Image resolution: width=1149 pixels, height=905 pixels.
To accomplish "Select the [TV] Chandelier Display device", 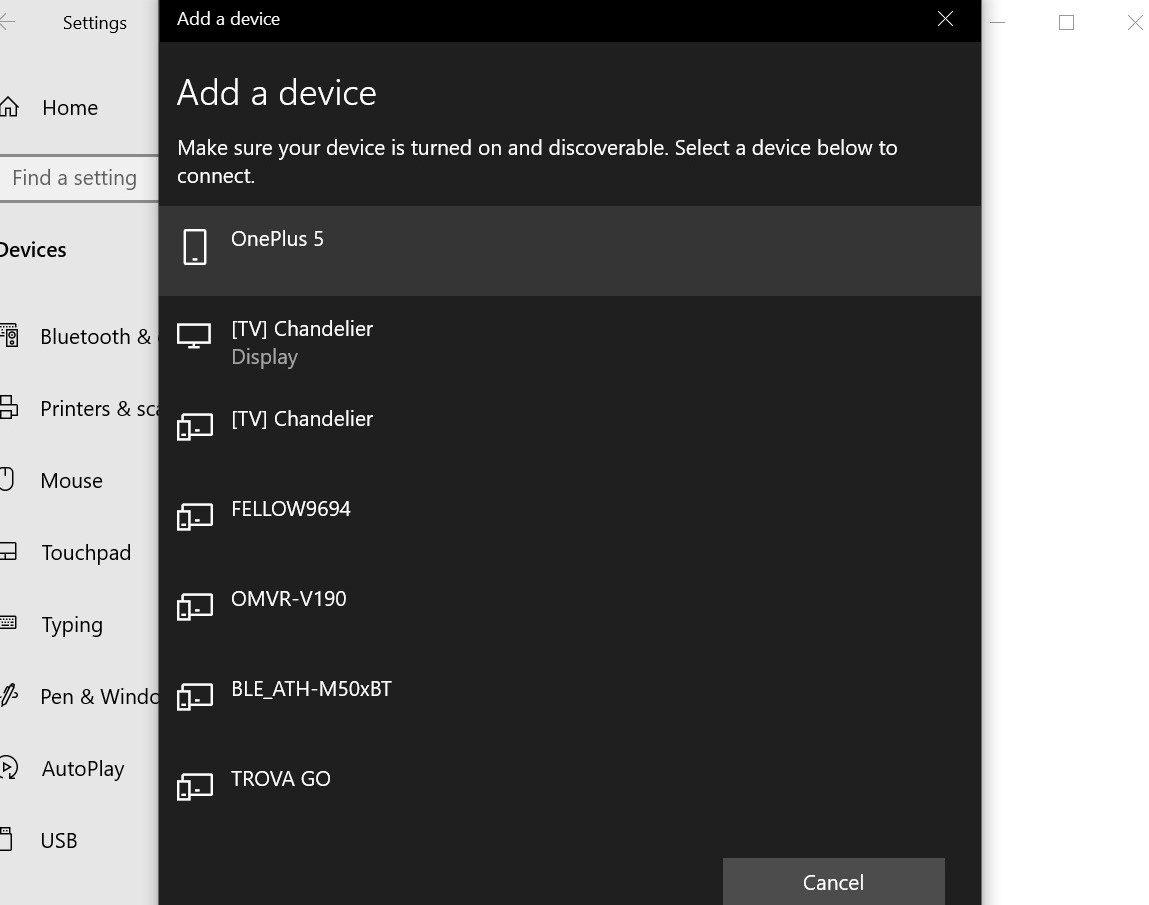I will (x=569, y=341).
